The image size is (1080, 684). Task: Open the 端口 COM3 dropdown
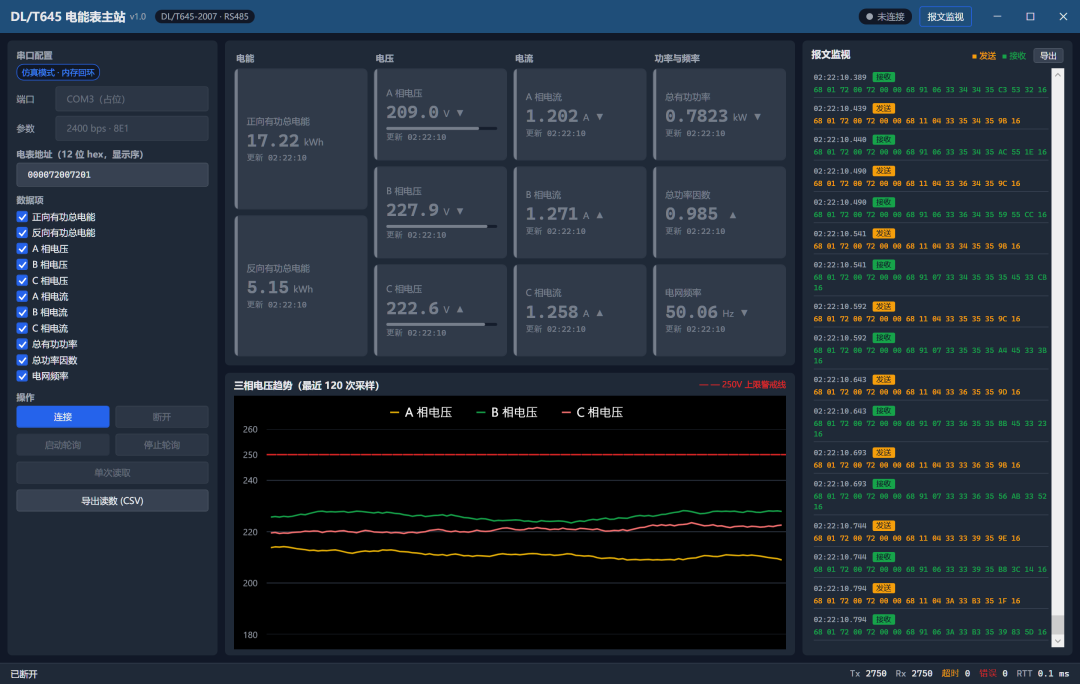[132, 99]
